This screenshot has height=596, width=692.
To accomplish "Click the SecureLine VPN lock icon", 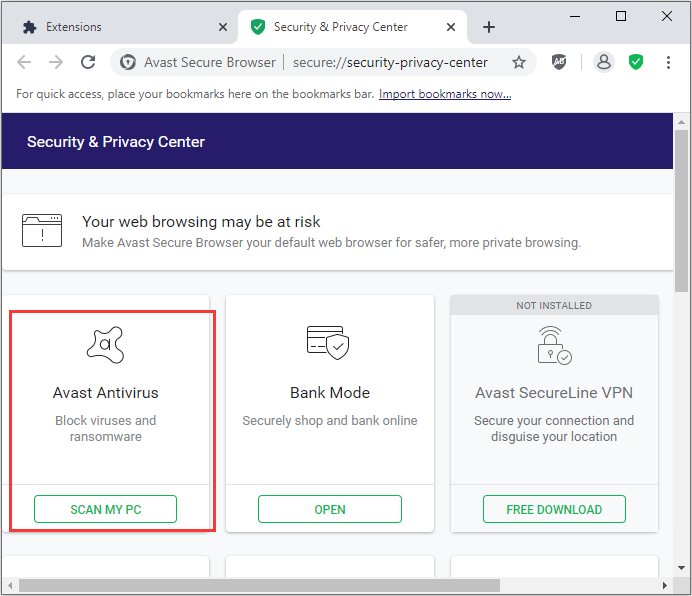I will point(554,345).
